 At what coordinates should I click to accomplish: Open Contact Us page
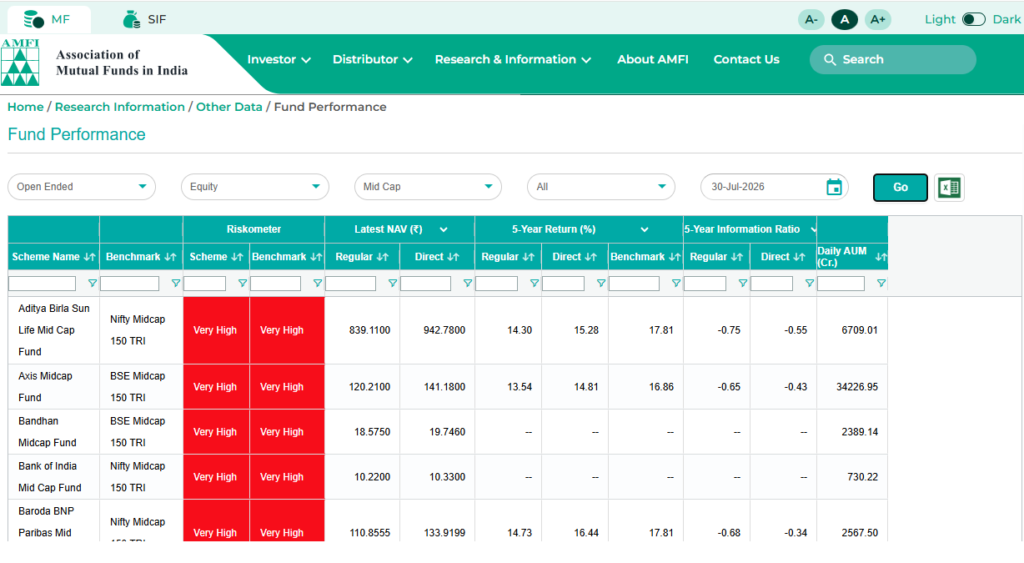tap(746, 59)
